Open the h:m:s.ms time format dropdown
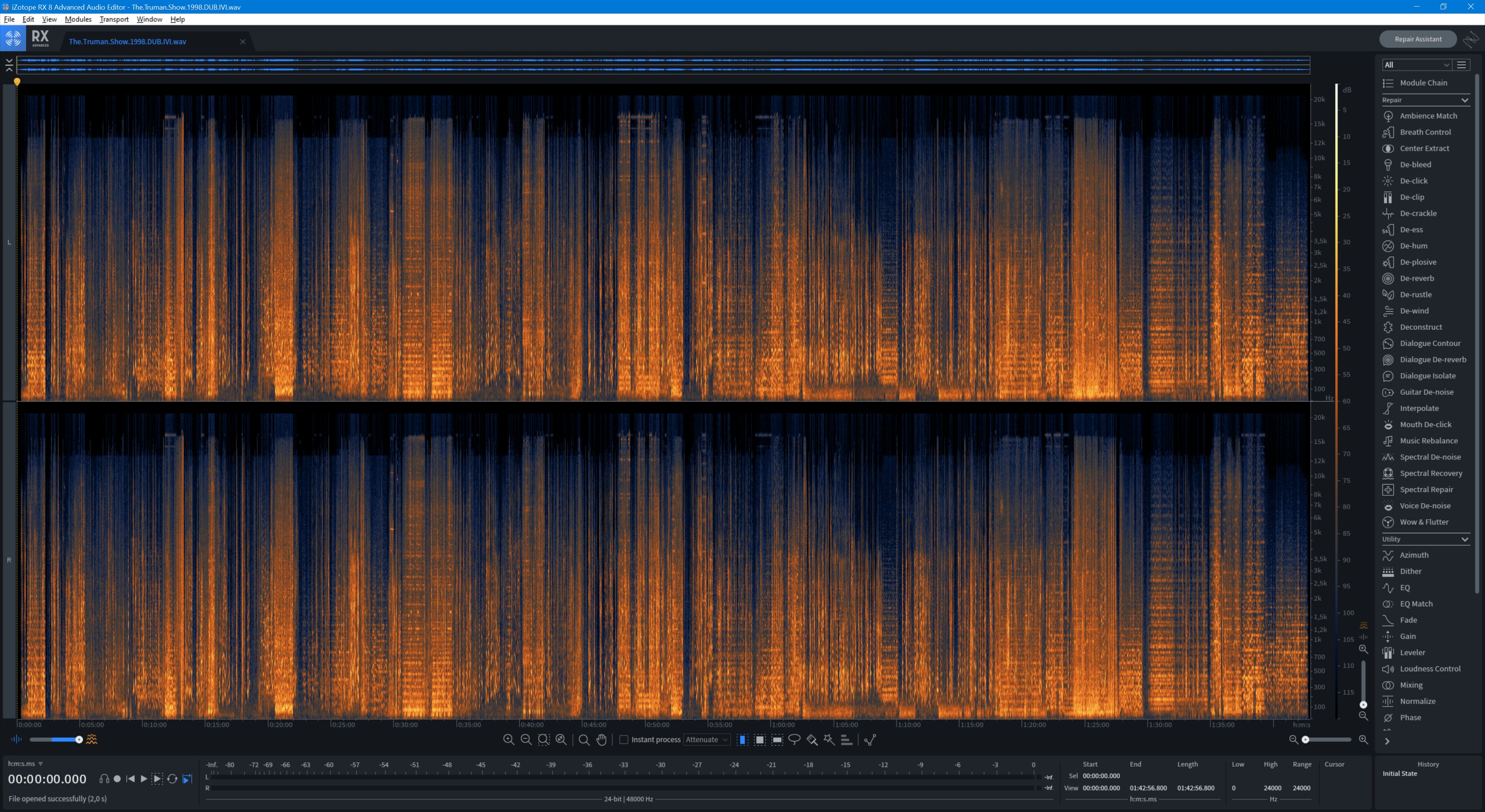This screenshot has height=812, width=1485. click(26, 764)
